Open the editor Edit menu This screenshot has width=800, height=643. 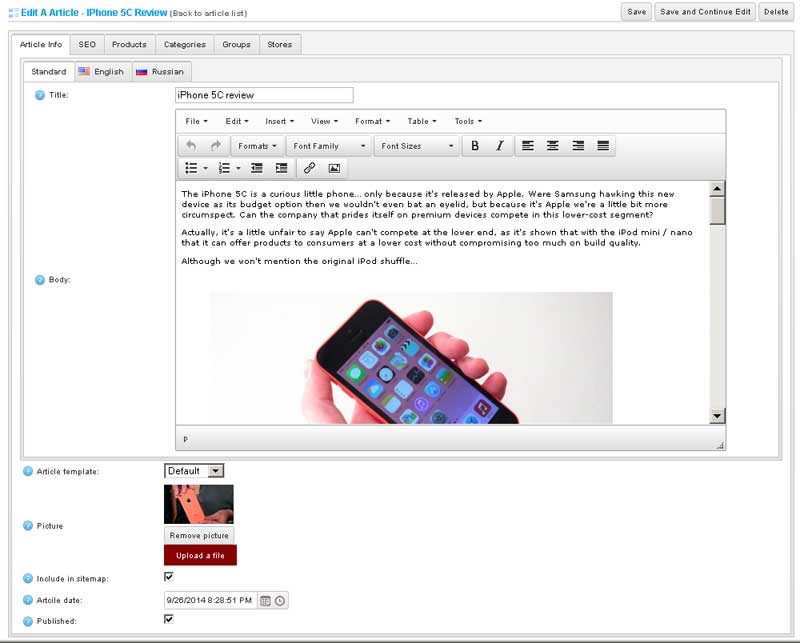[x=237, y=121]
